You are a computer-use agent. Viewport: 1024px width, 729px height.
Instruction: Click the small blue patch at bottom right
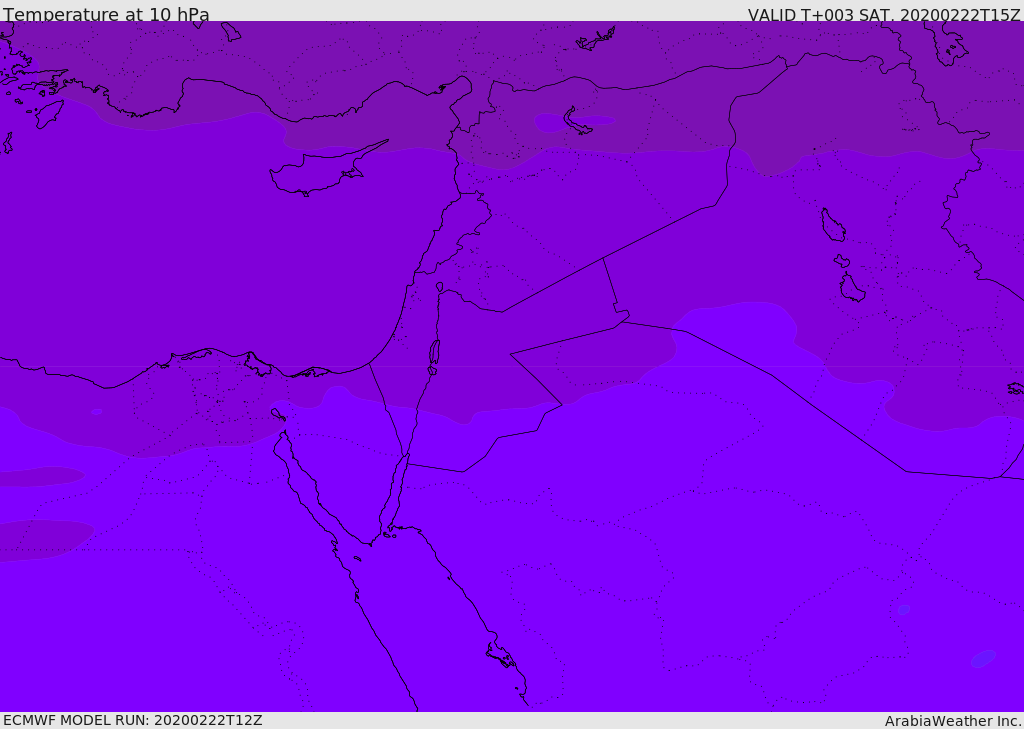click(983, 659)
